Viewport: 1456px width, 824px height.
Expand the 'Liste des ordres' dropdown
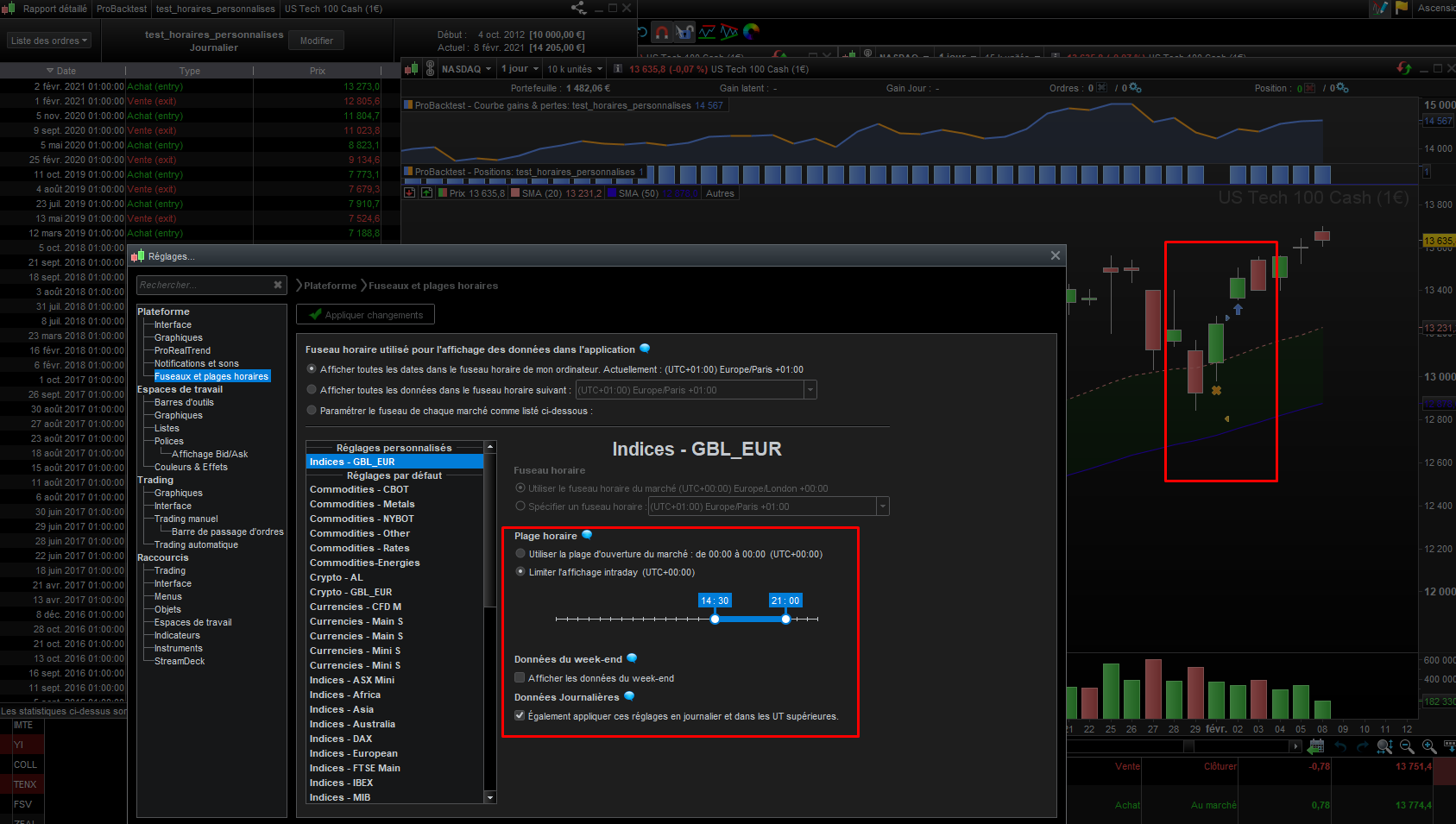click(49, 41)
